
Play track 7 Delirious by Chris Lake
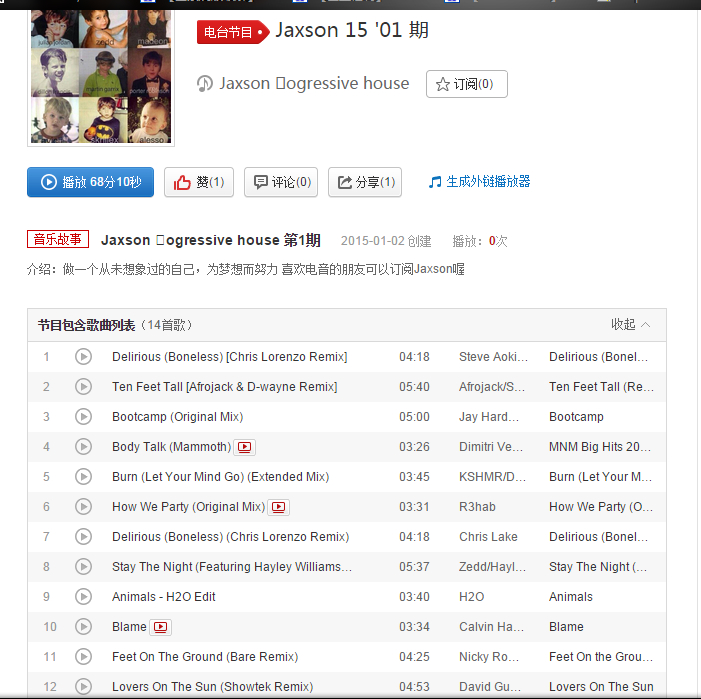[83, 536]
